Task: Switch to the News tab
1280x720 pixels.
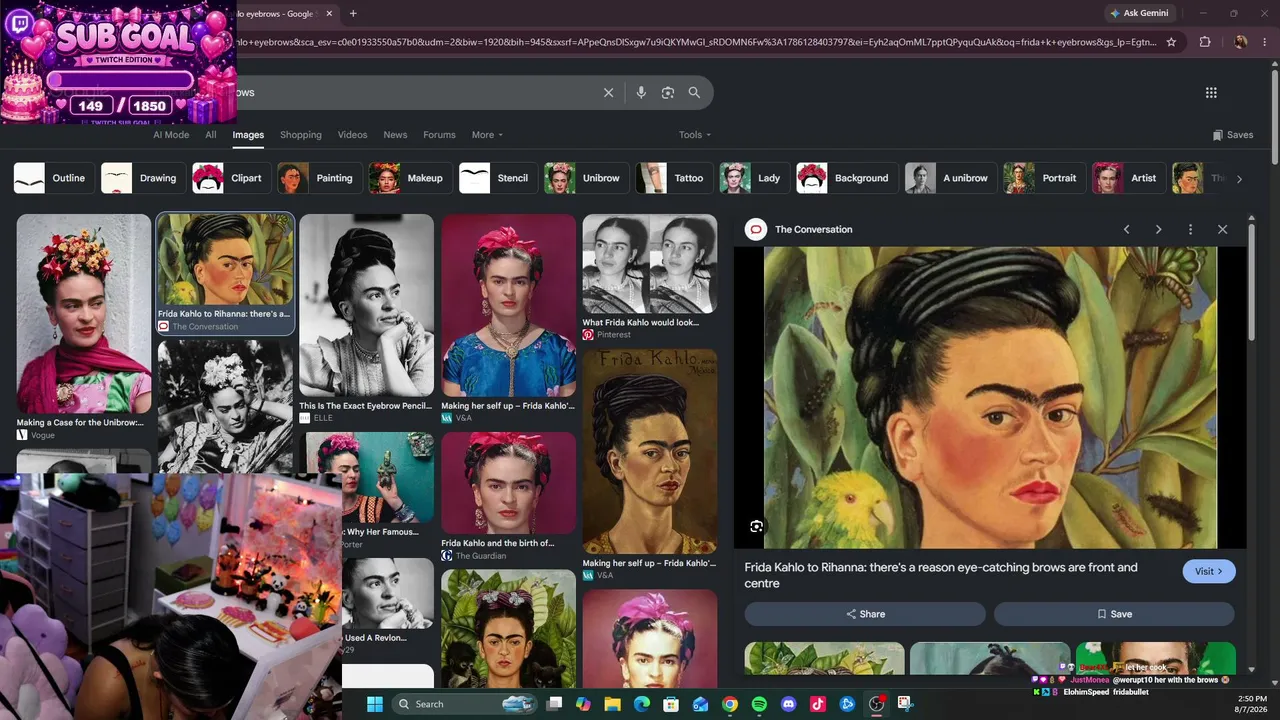Action: click(x=395, y=135)
